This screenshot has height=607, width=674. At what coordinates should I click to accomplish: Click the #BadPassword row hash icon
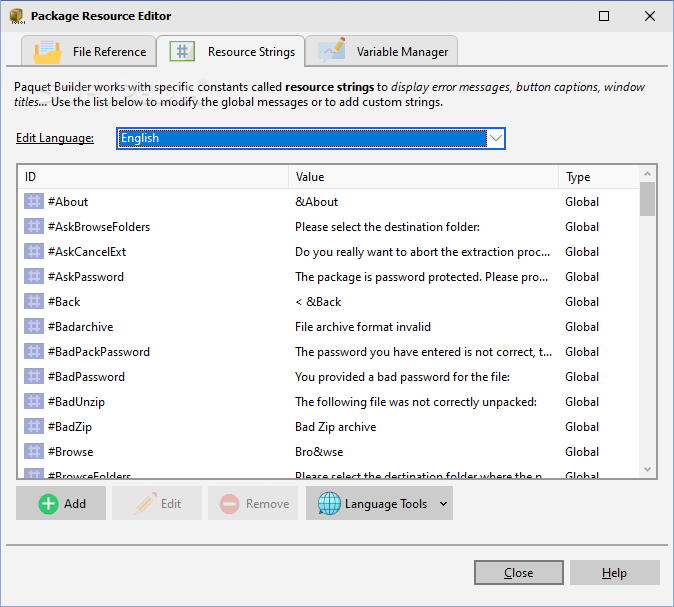point(34,376)
